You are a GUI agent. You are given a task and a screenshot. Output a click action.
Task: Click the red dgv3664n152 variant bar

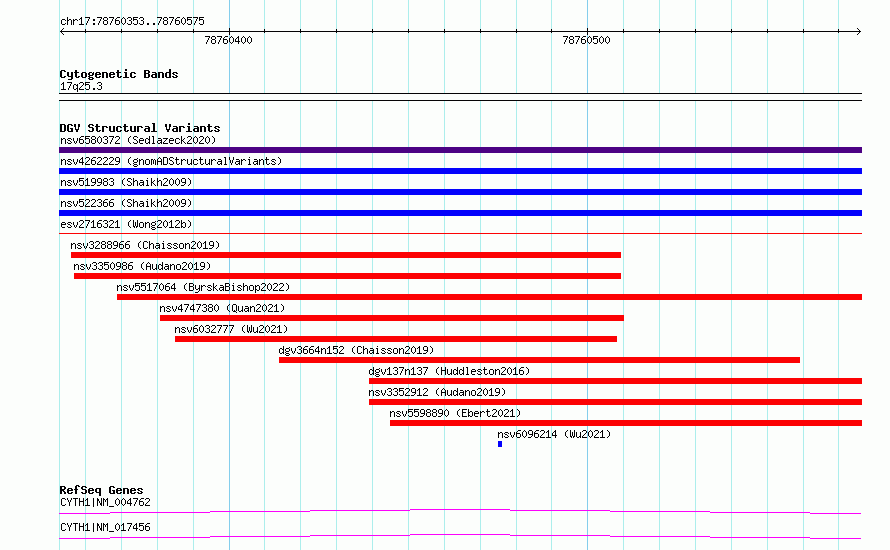(x=539, y=360)
